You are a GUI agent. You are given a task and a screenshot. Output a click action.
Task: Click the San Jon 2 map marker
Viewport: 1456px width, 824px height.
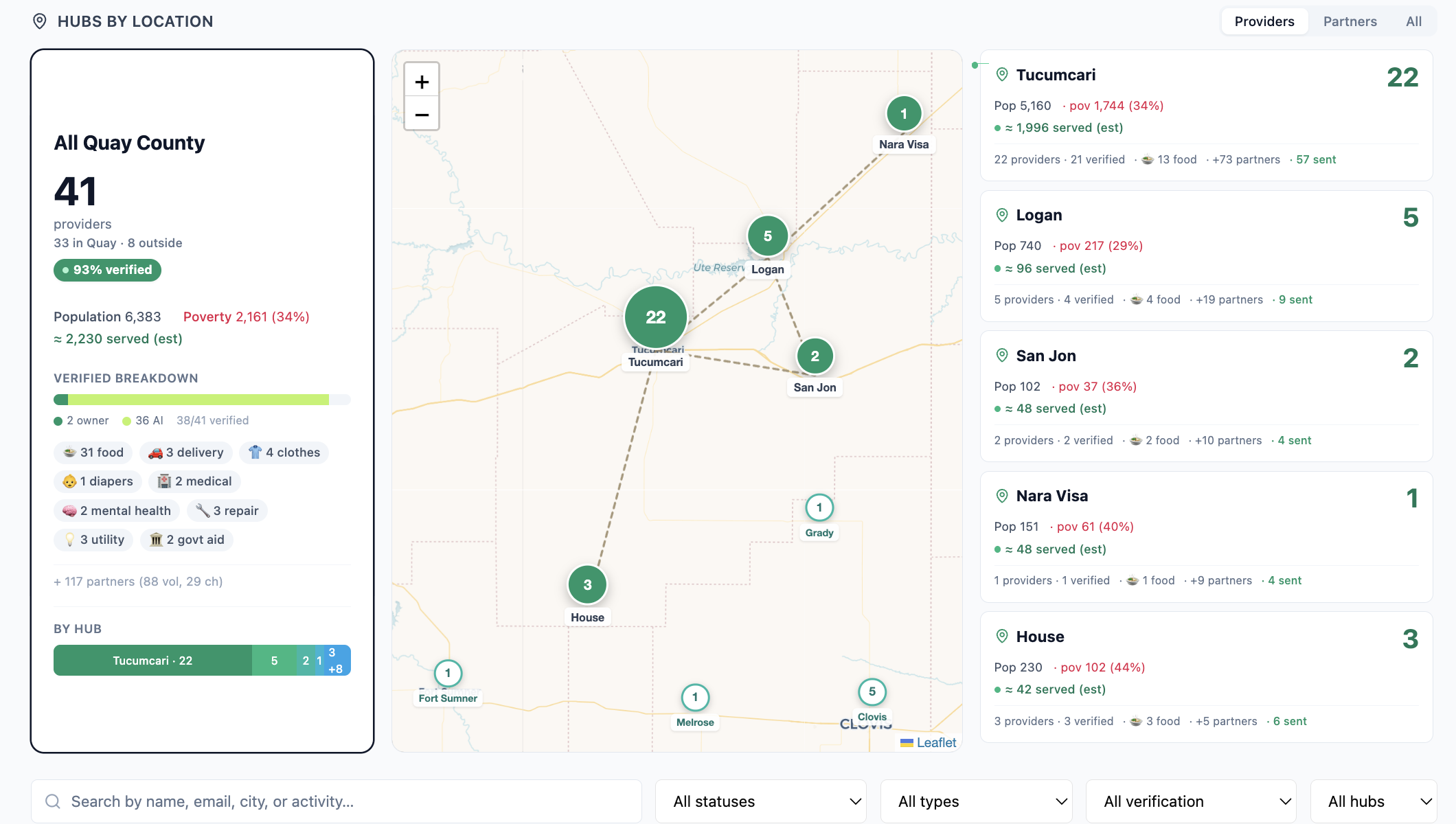(x=815, y=356)
